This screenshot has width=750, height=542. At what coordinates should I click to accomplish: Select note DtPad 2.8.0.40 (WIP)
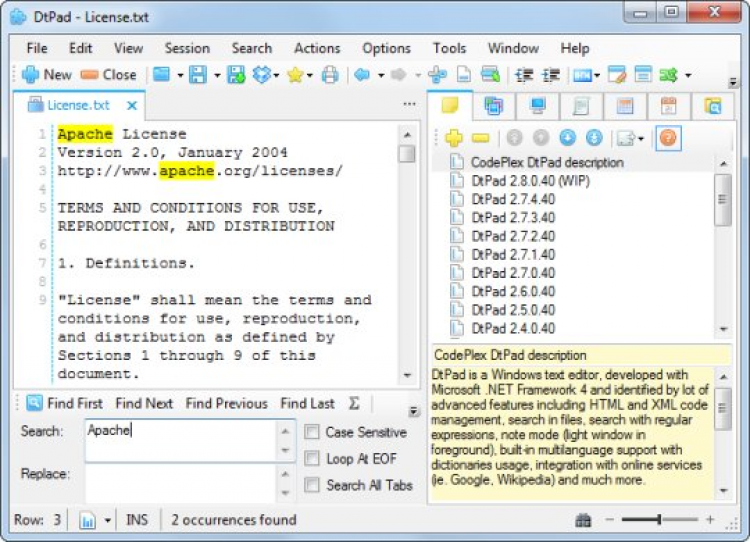530,181
